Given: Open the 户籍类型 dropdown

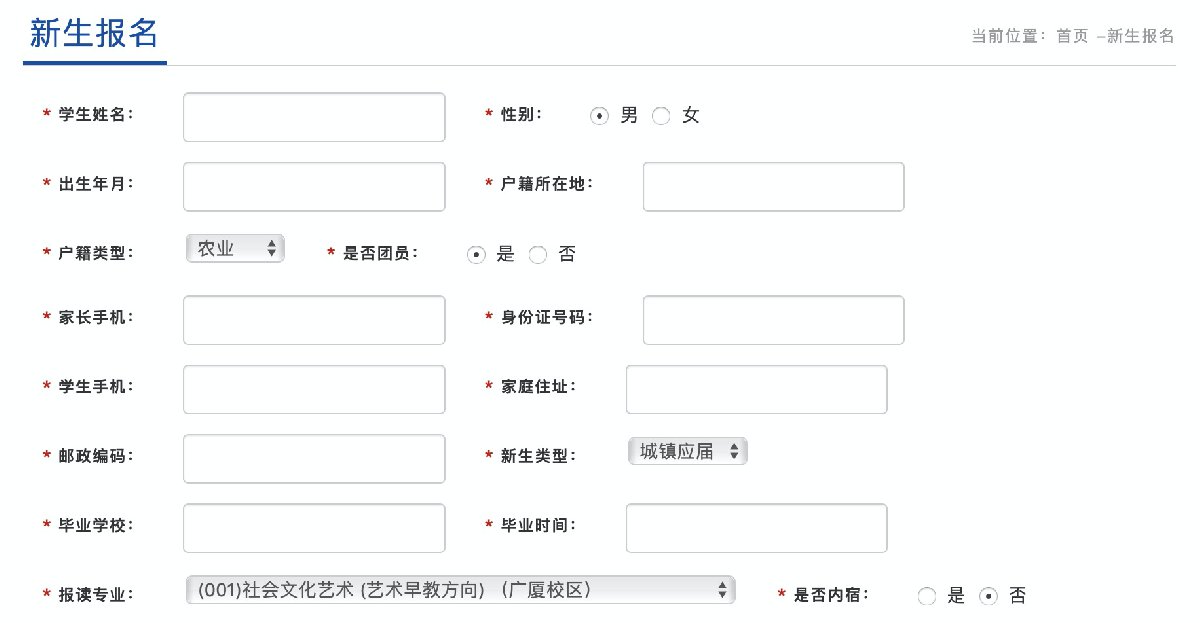Looking at the screenshot, I should tap(235, 249).
